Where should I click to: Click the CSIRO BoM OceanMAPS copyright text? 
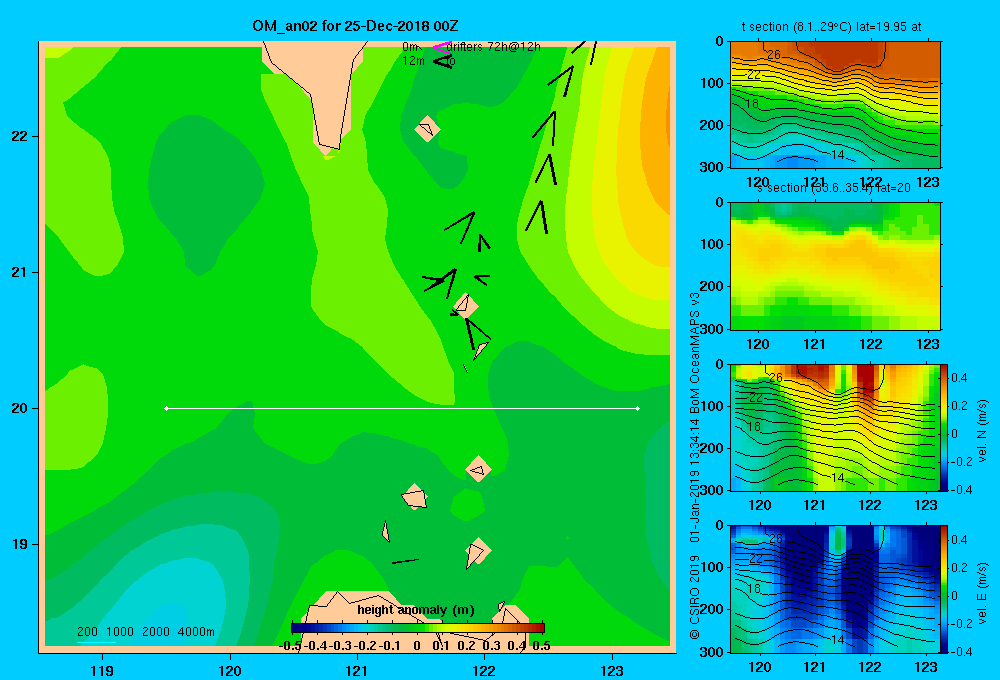[695, 466]
